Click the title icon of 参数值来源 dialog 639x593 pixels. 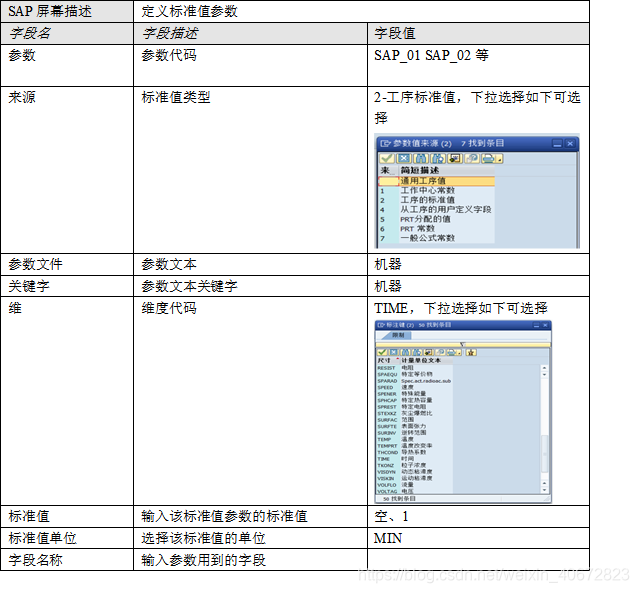[385, 143]
